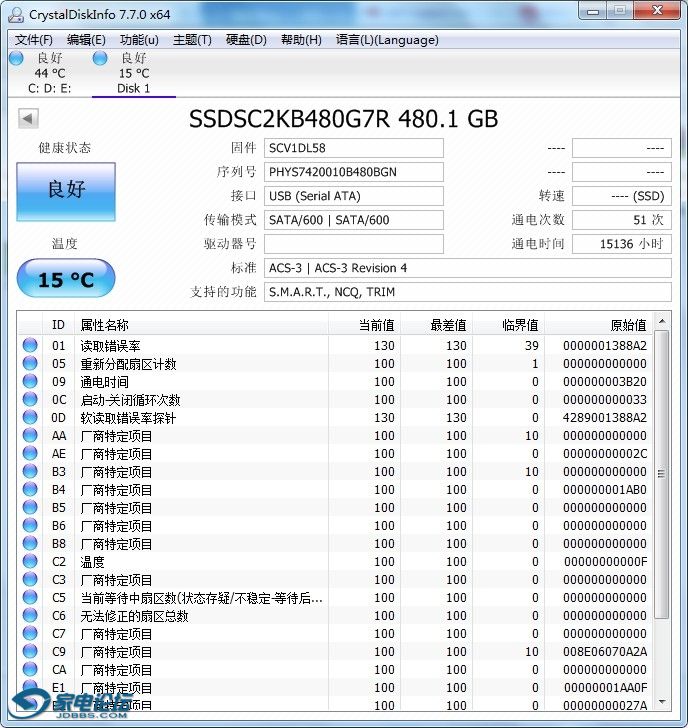Click status icon of row 0C
The width and height of the screenshot is (688, 728).
click(x=30, y=399)
